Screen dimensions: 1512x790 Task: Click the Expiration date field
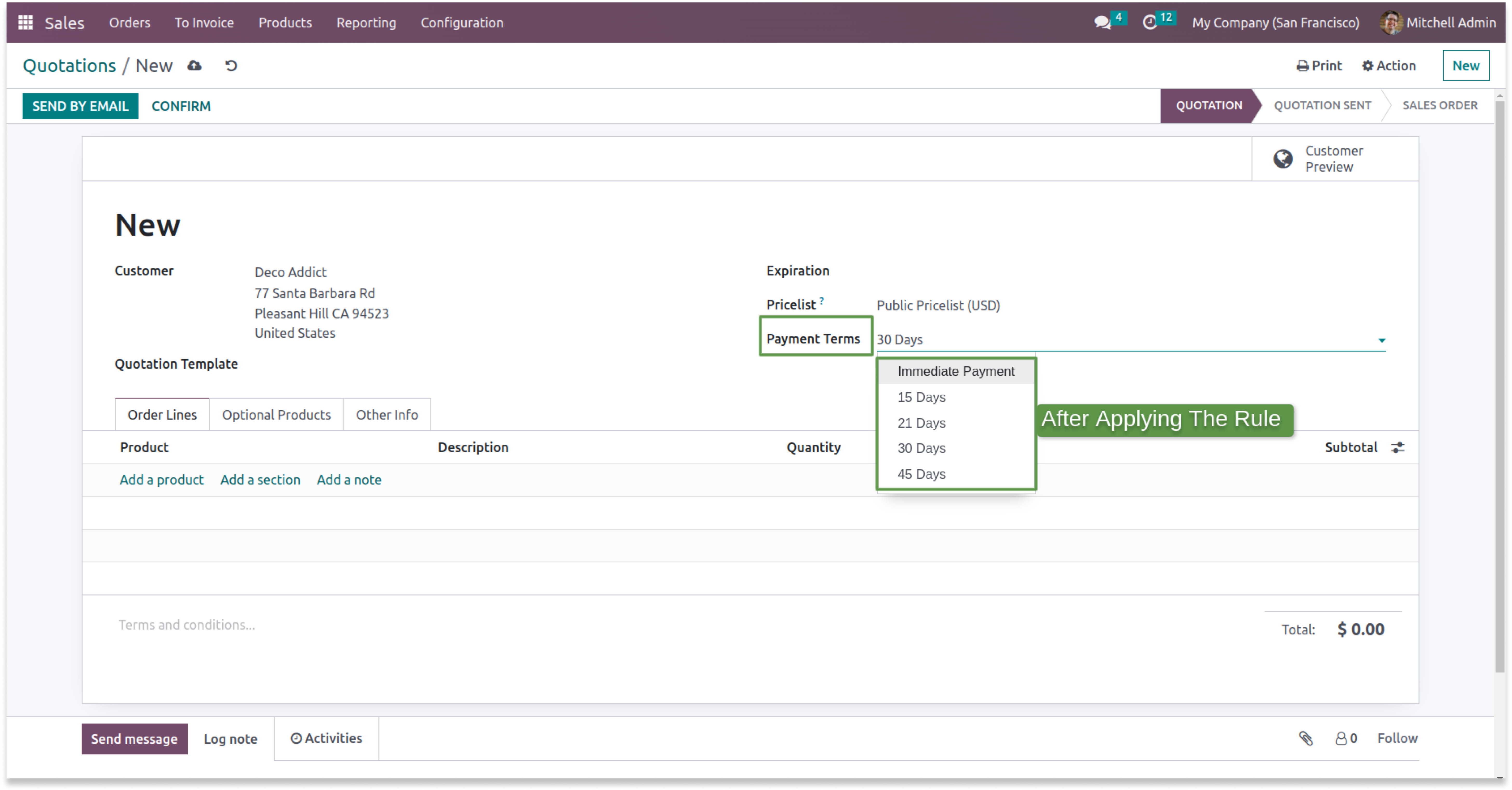coord(1131,271)
